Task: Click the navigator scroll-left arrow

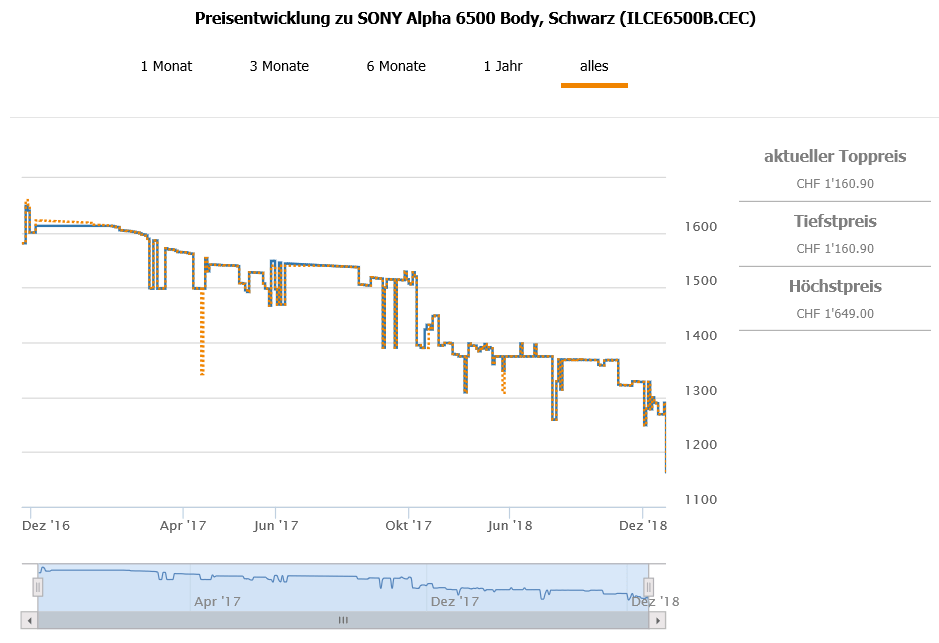Action: 30,620
